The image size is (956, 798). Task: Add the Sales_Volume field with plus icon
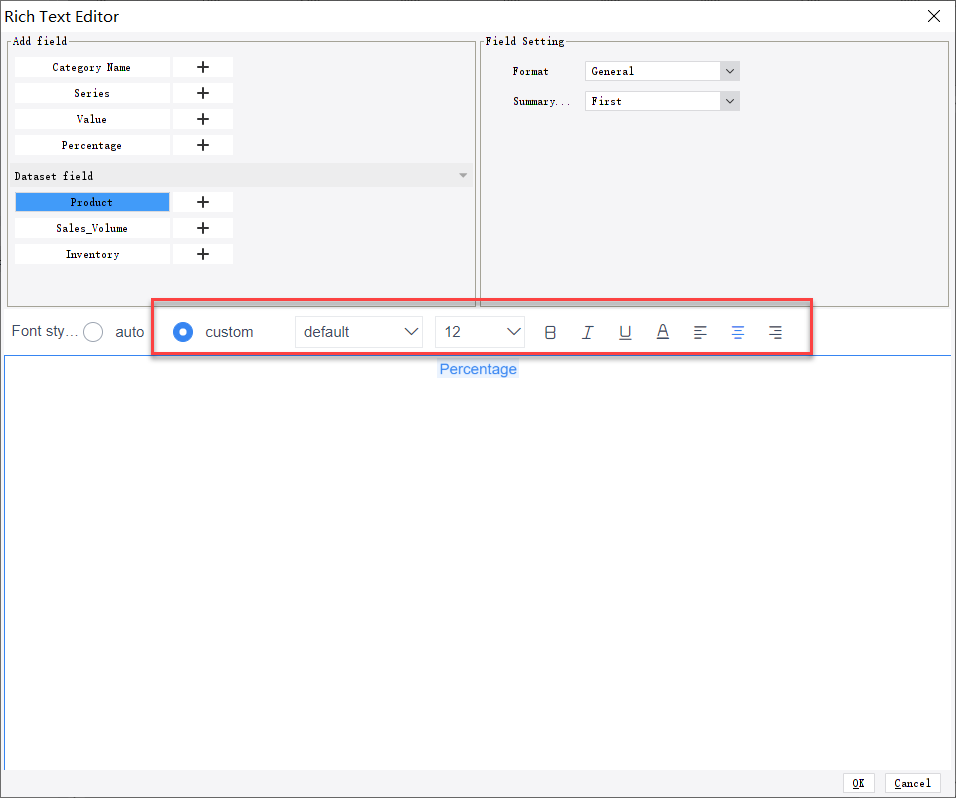pyautogui.click(x=202, y=228)
